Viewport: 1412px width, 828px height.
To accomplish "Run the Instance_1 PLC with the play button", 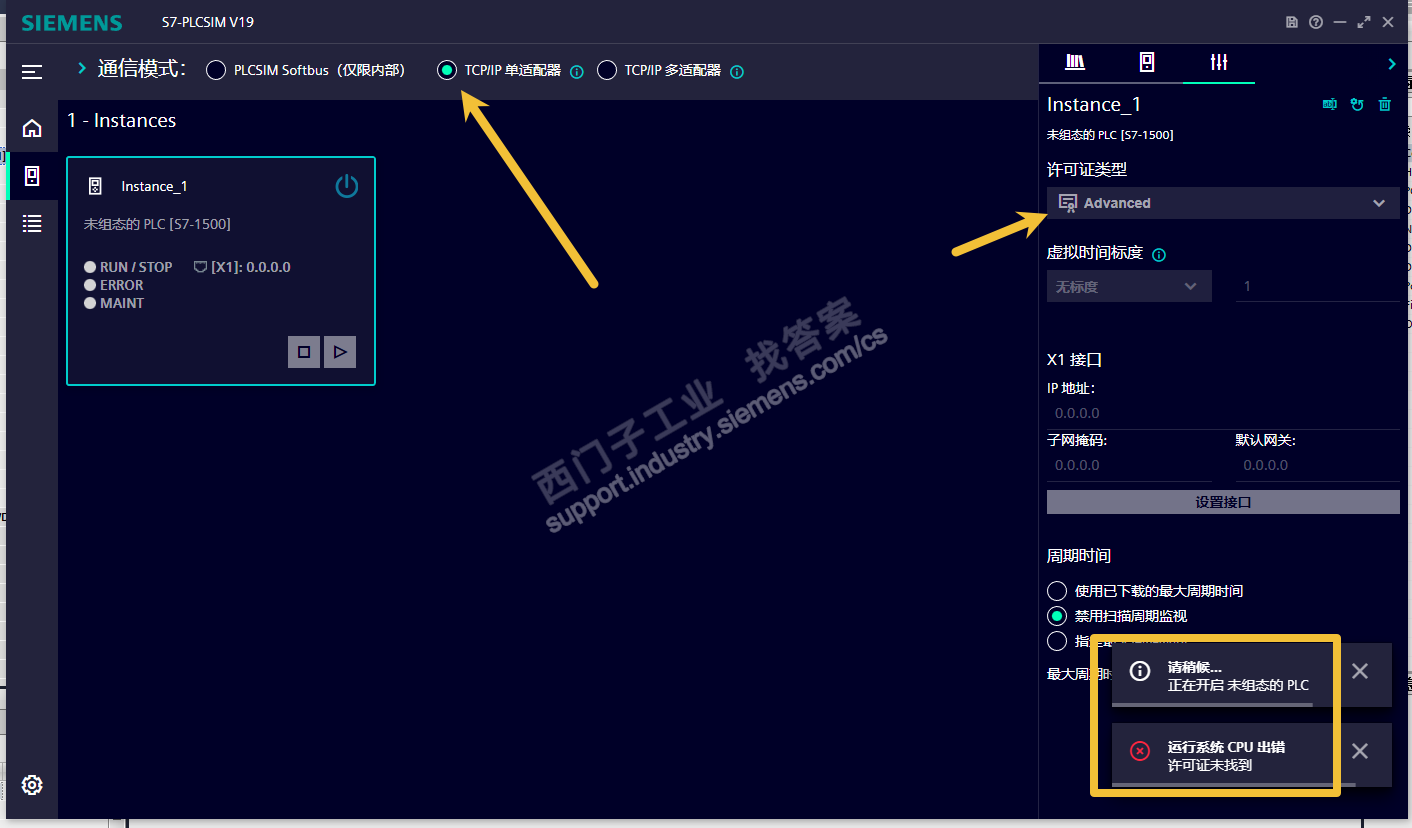I will tap(340, 352).
